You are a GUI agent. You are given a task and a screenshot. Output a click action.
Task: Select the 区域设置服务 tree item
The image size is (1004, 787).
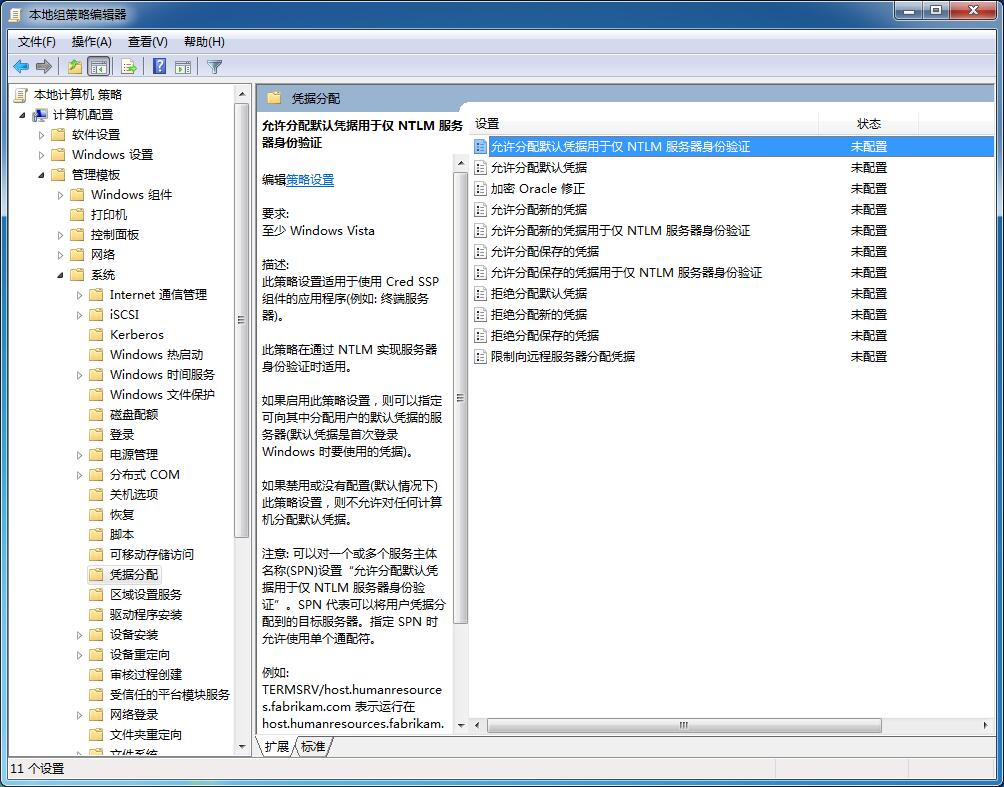146,595
